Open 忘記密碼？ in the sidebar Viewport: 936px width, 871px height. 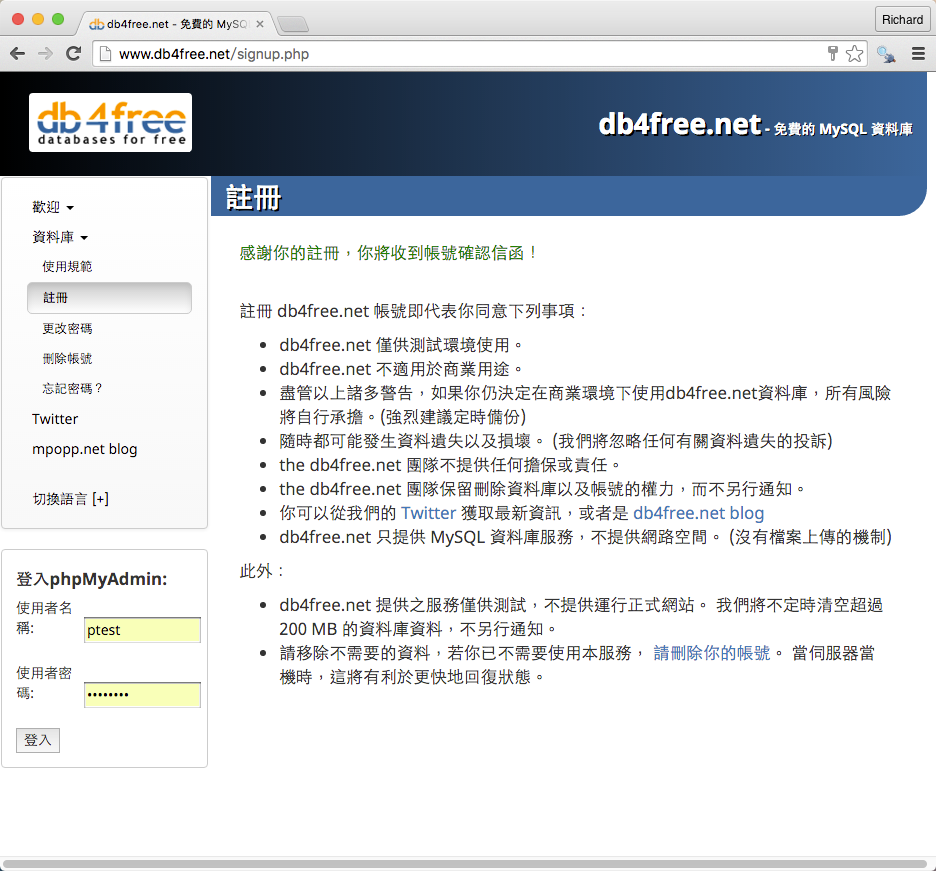tap(73, 389)
